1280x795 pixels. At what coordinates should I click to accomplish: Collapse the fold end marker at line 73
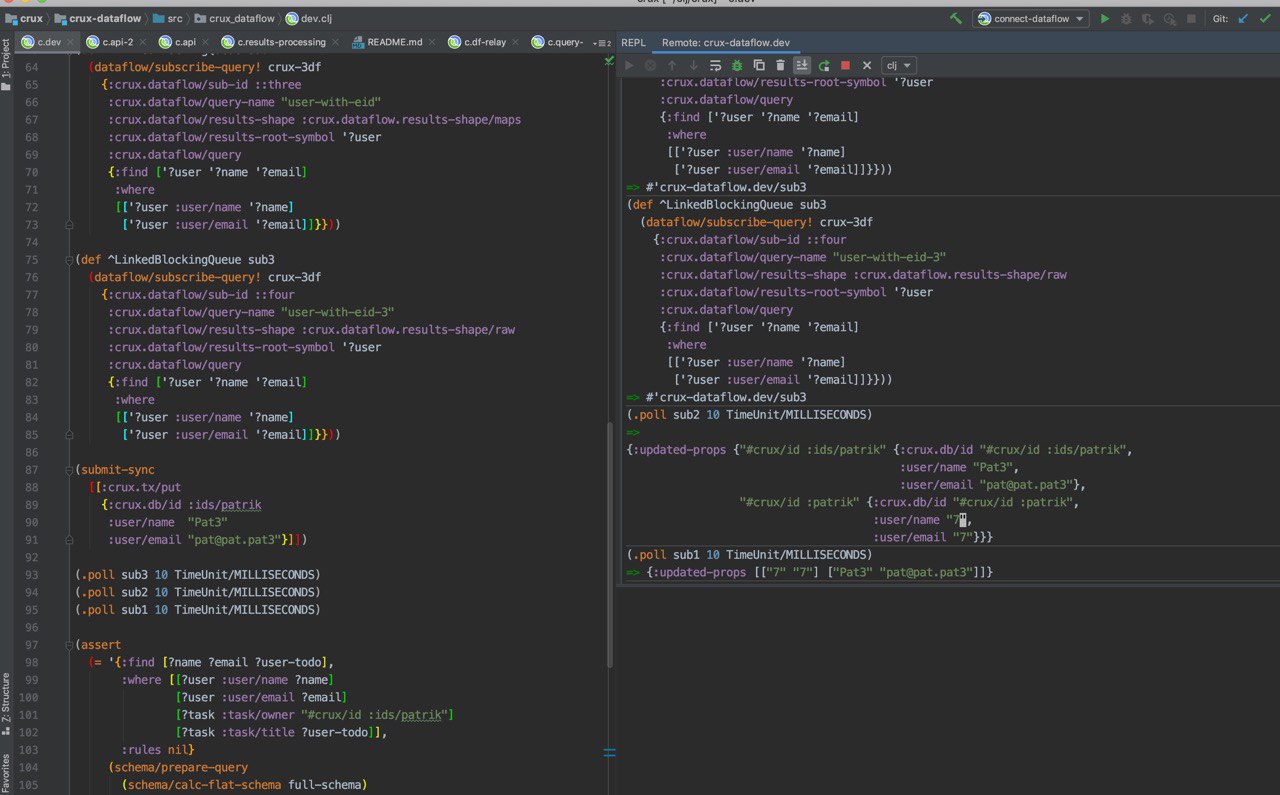[69, 225]
